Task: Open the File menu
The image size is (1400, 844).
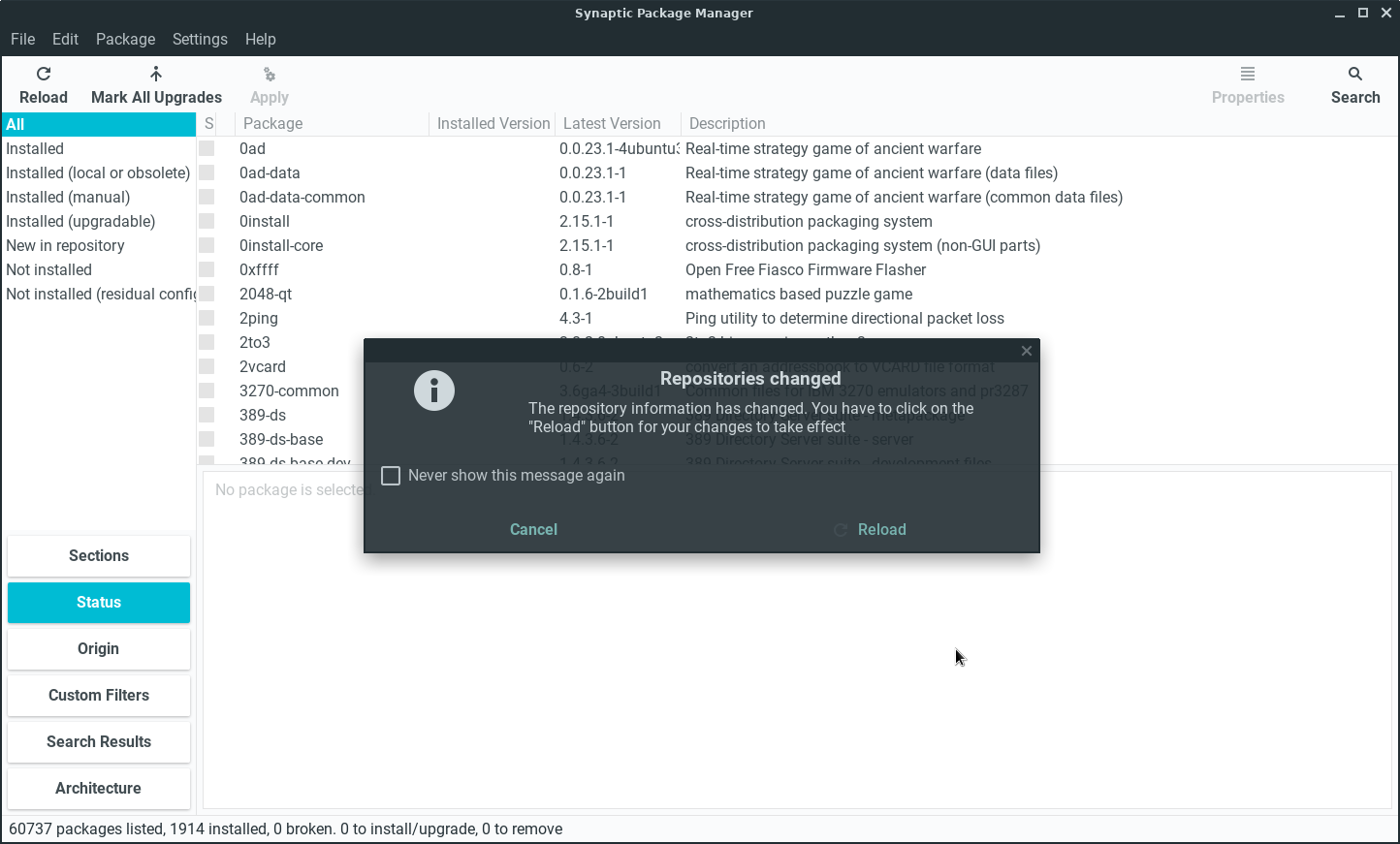Action: tap(22, 39)
